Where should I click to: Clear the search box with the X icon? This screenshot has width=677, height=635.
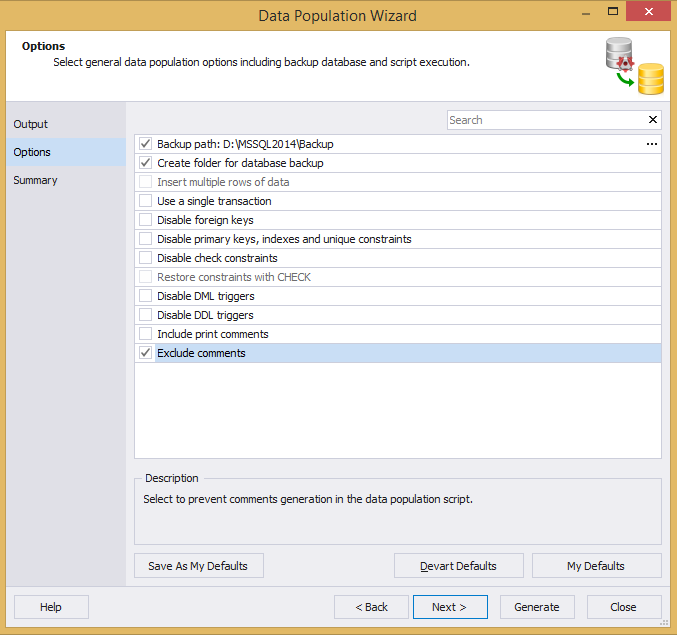pos(652,120)
